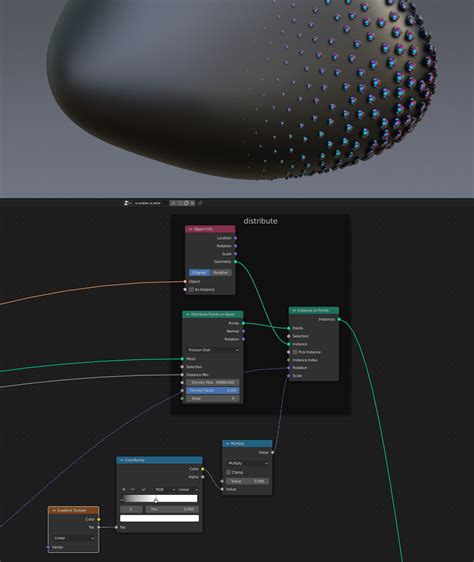474x562 pixels.
Task: Toggle the Pick Instance checkbox
Action: click(x=295, y=352)
